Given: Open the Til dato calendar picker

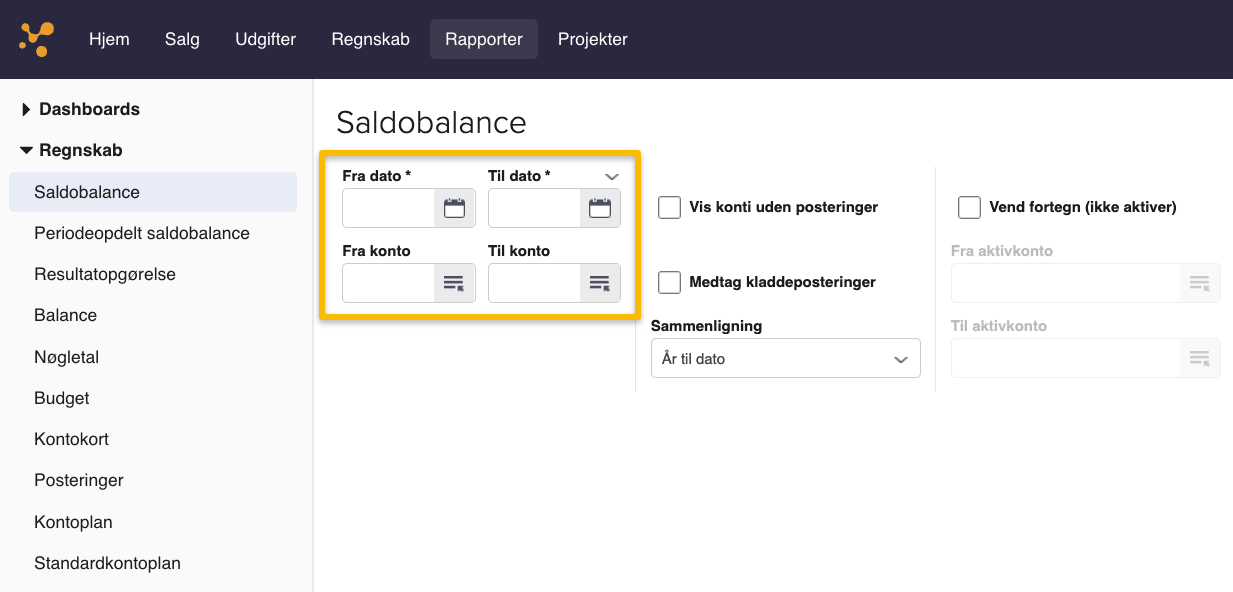Looking at the screenshot, I should (x=600, y=208).
